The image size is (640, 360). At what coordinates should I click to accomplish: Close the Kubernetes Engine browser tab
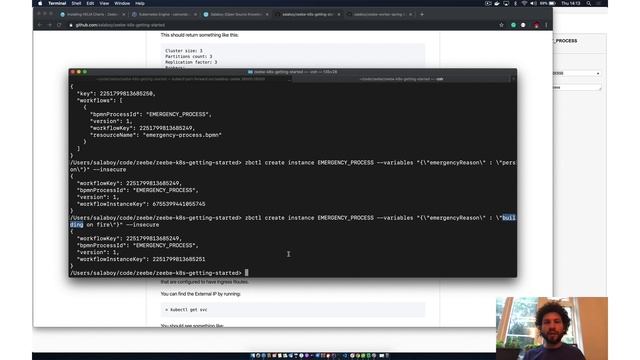pos(195,14)
